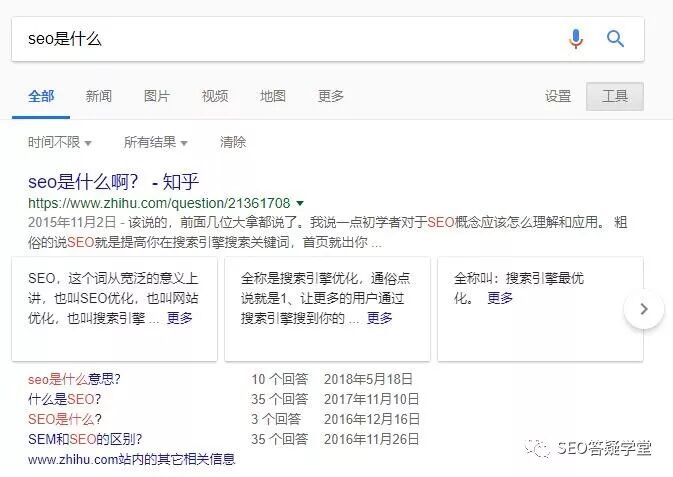Click the SEO，这个词从宽泛的意义上 answer card
673x477 pixels.
[x=115, y=309]
